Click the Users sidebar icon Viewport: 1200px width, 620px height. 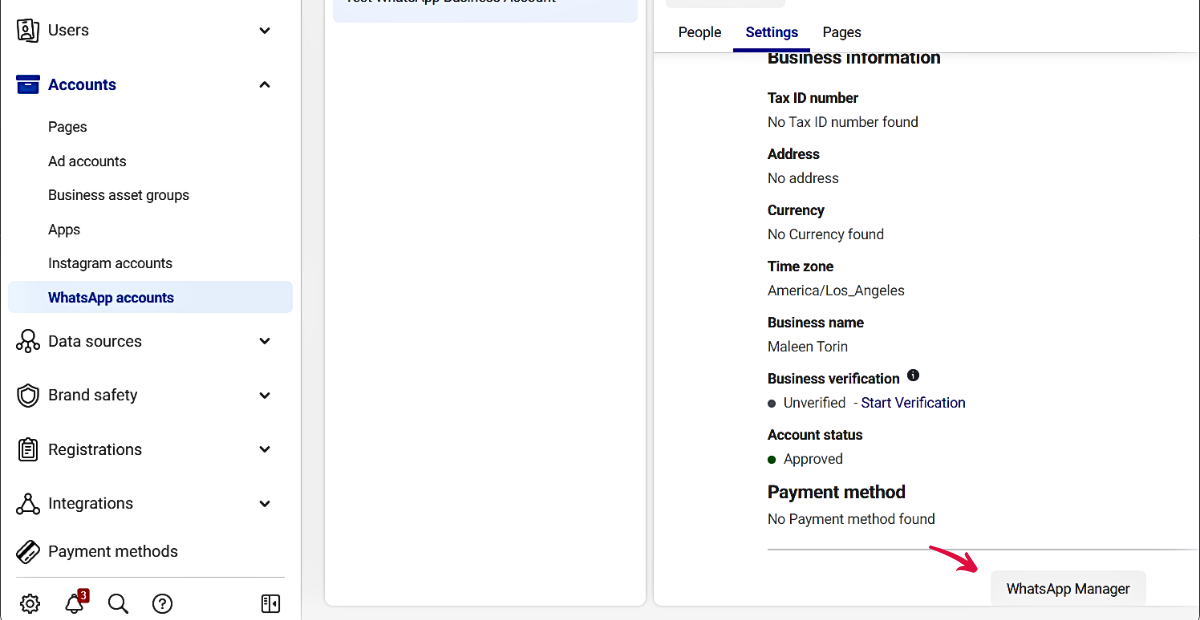click(x=28, y=30)
